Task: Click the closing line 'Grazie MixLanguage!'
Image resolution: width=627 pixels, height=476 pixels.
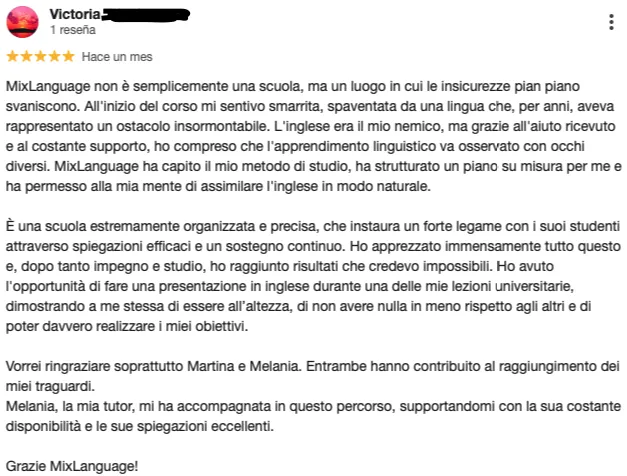Action: 72,466
